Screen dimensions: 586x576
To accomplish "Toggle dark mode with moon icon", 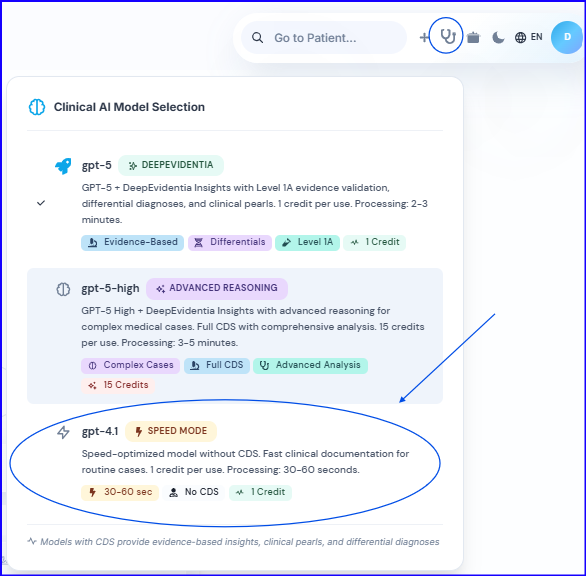I will [x=498, y=37].
